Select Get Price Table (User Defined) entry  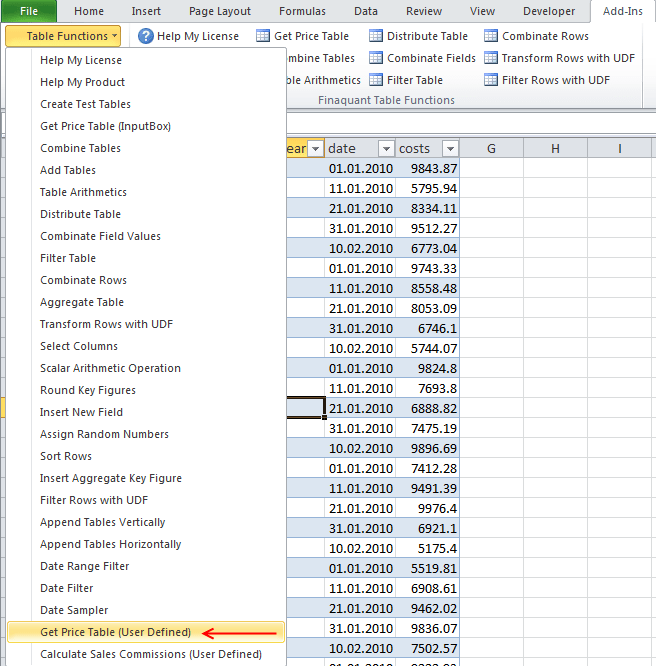[146, 632]
